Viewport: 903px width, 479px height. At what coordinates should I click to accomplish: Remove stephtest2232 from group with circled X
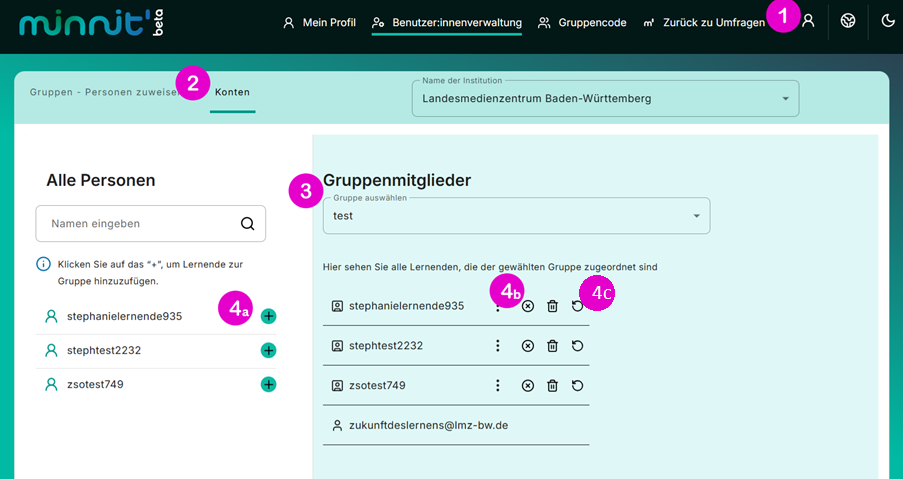[528, 345]
